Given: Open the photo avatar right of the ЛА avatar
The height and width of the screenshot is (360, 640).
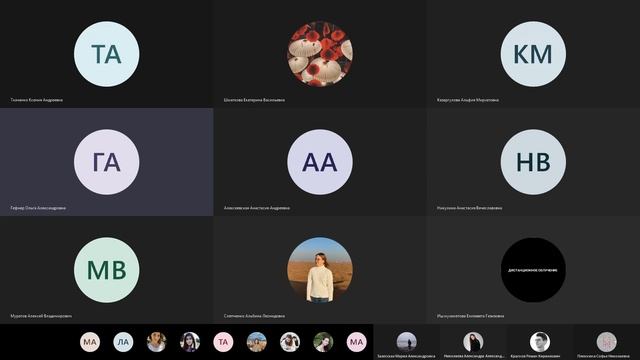Looking at the screenshot, I should (157, 342).
